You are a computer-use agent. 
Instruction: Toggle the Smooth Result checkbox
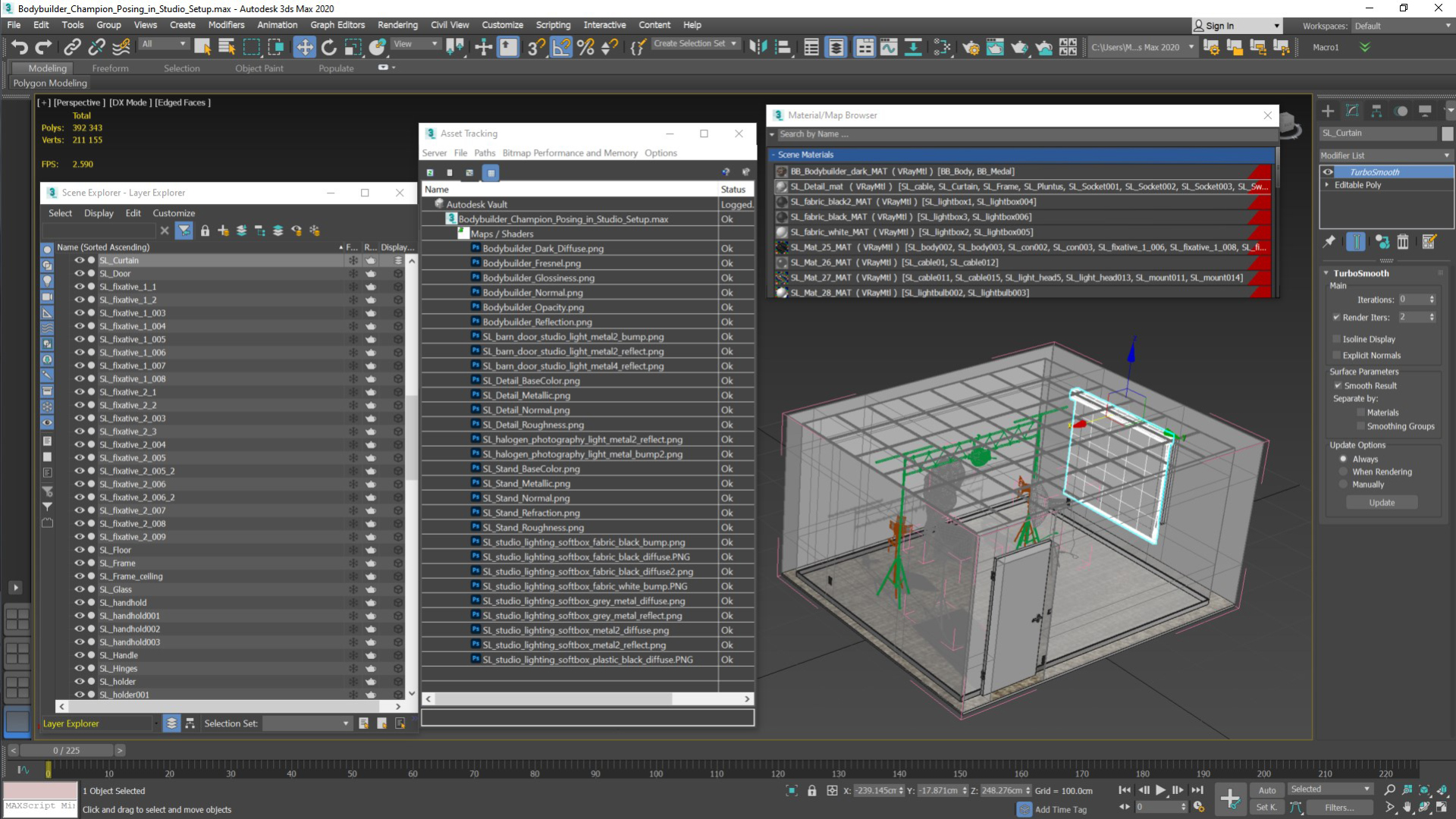1338,385
